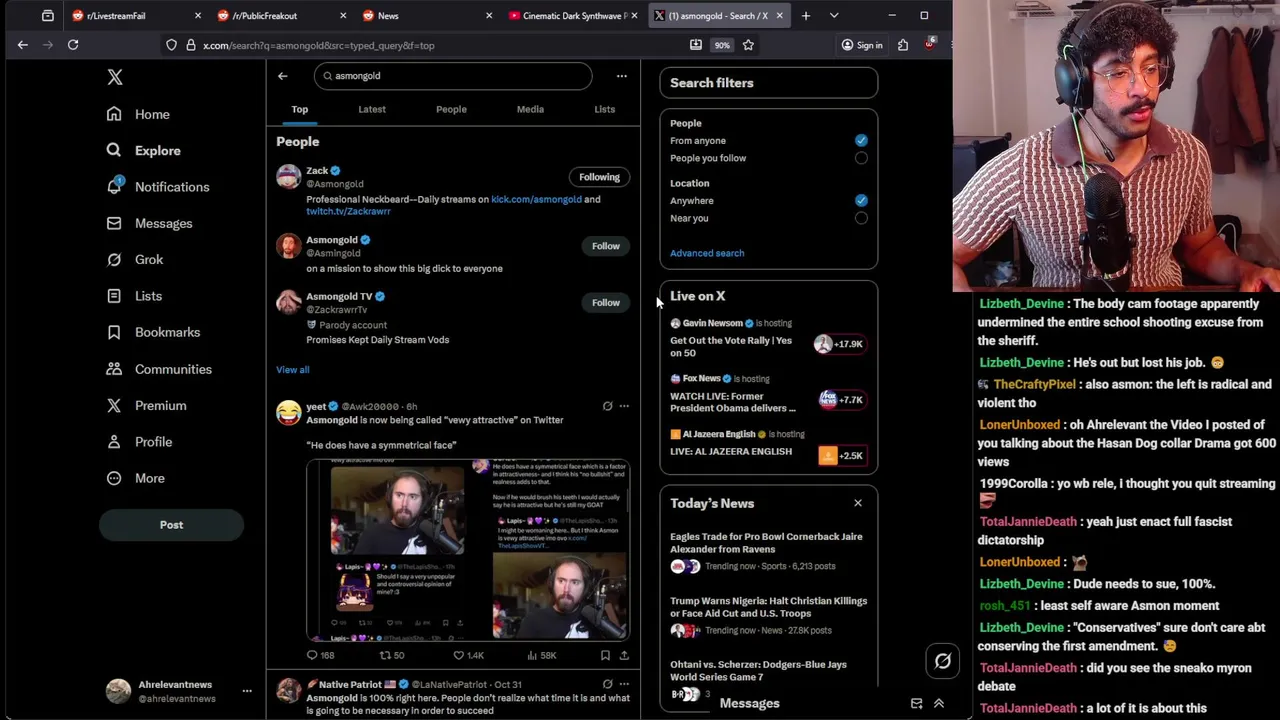This screenshot has width=1280, height=720.
Task: Change the 90% zoom level
Action: [722, 45]
